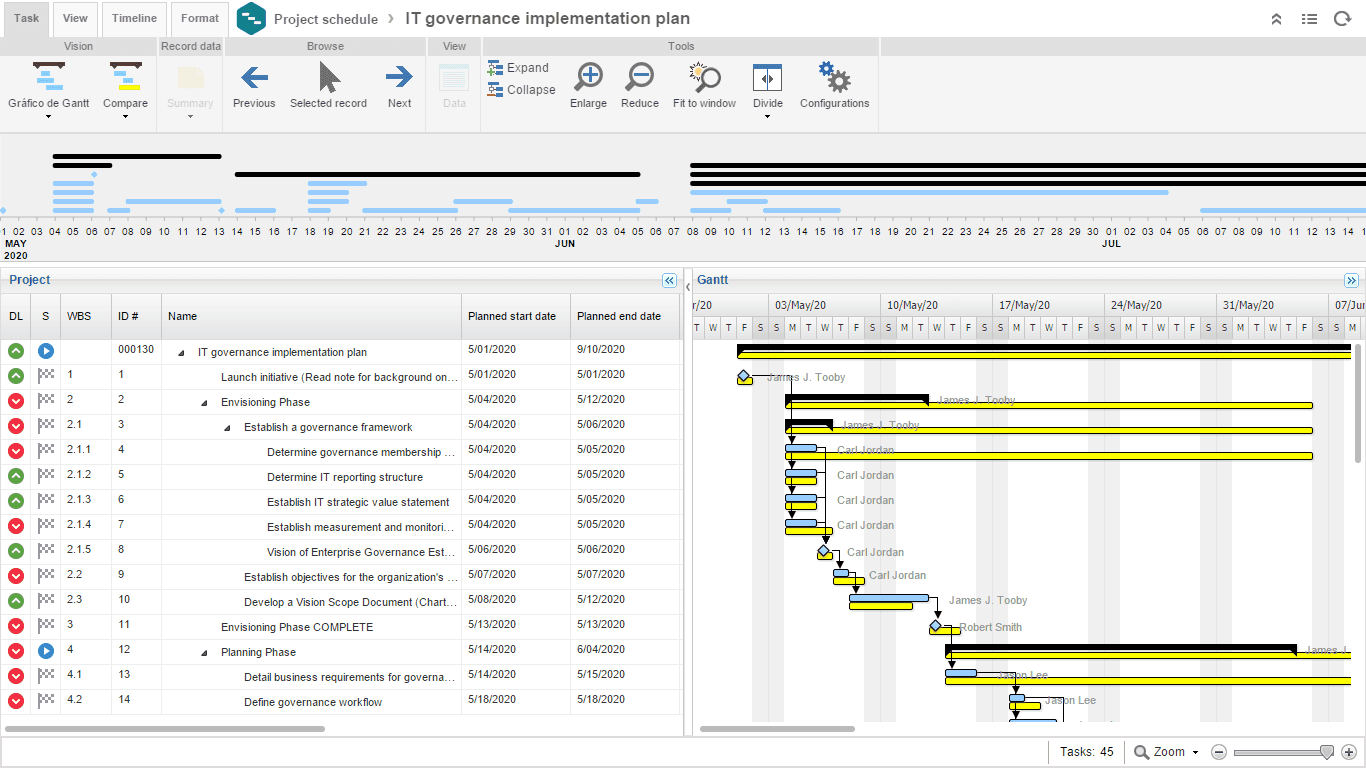The image size is (1366, 768).
Task: Select the Define governance workflow row
Action: (341, 701)
